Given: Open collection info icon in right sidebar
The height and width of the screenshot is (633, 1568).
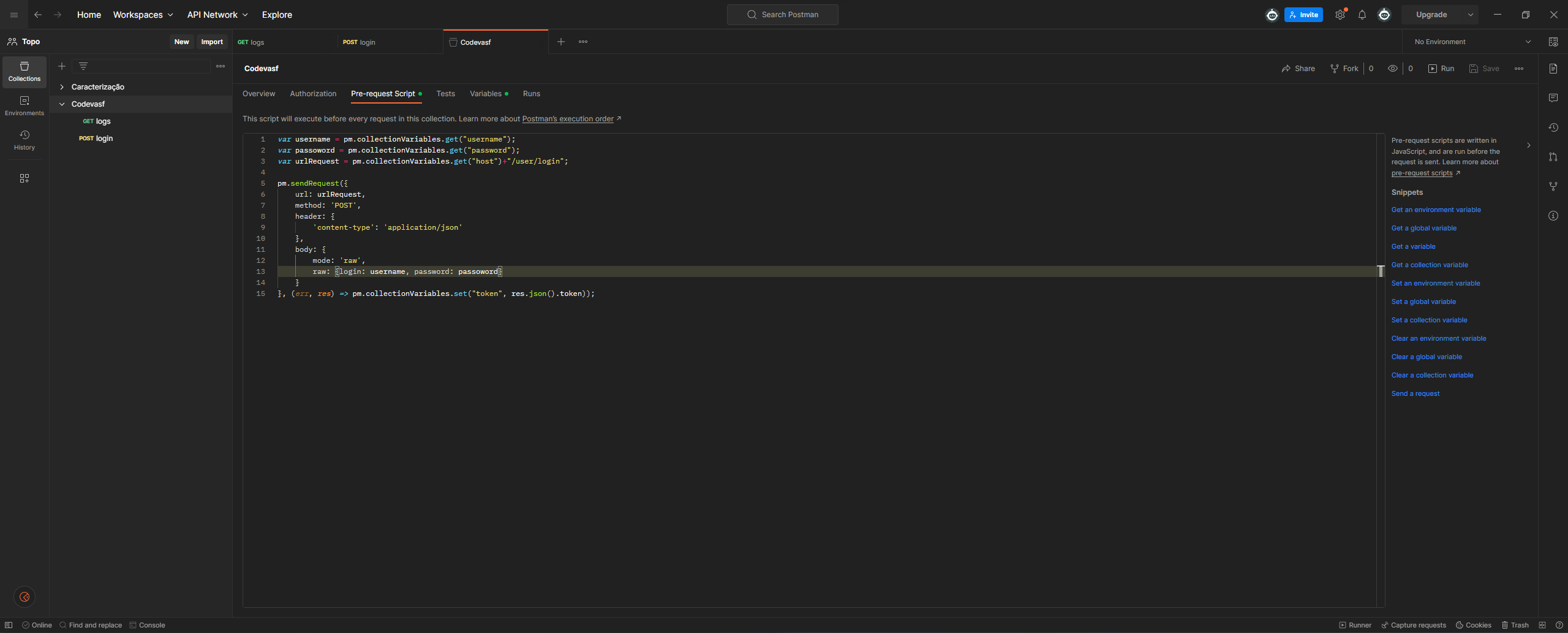Looking at the screenshot, I should [x=1553, y=216].
